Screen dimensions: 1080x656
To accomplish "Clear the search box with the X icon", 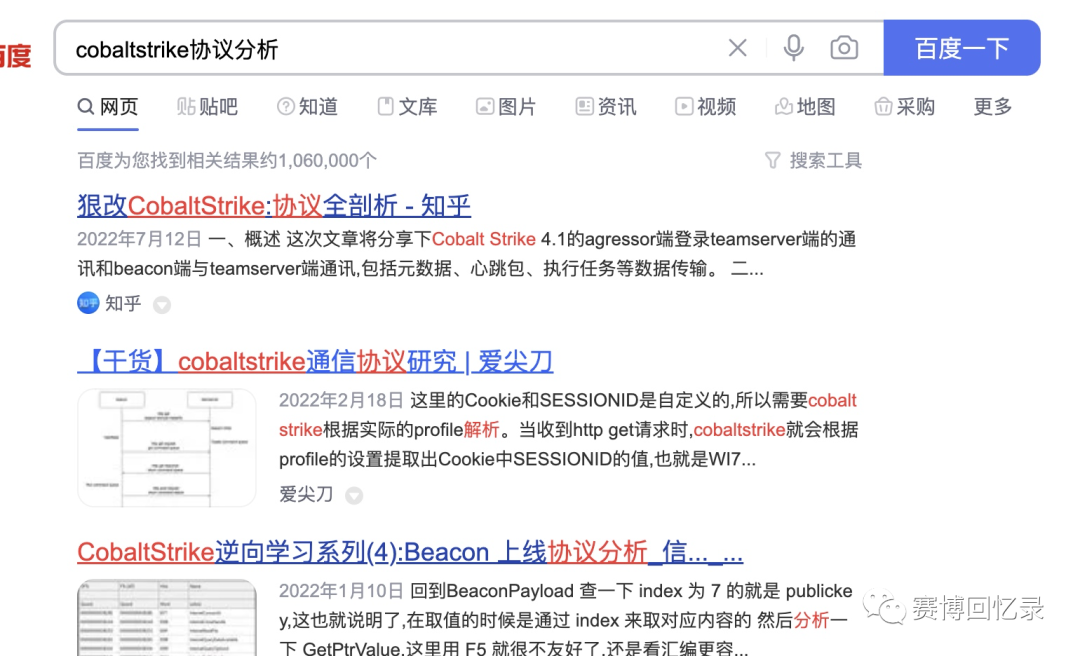I will (x=737, y=48).
